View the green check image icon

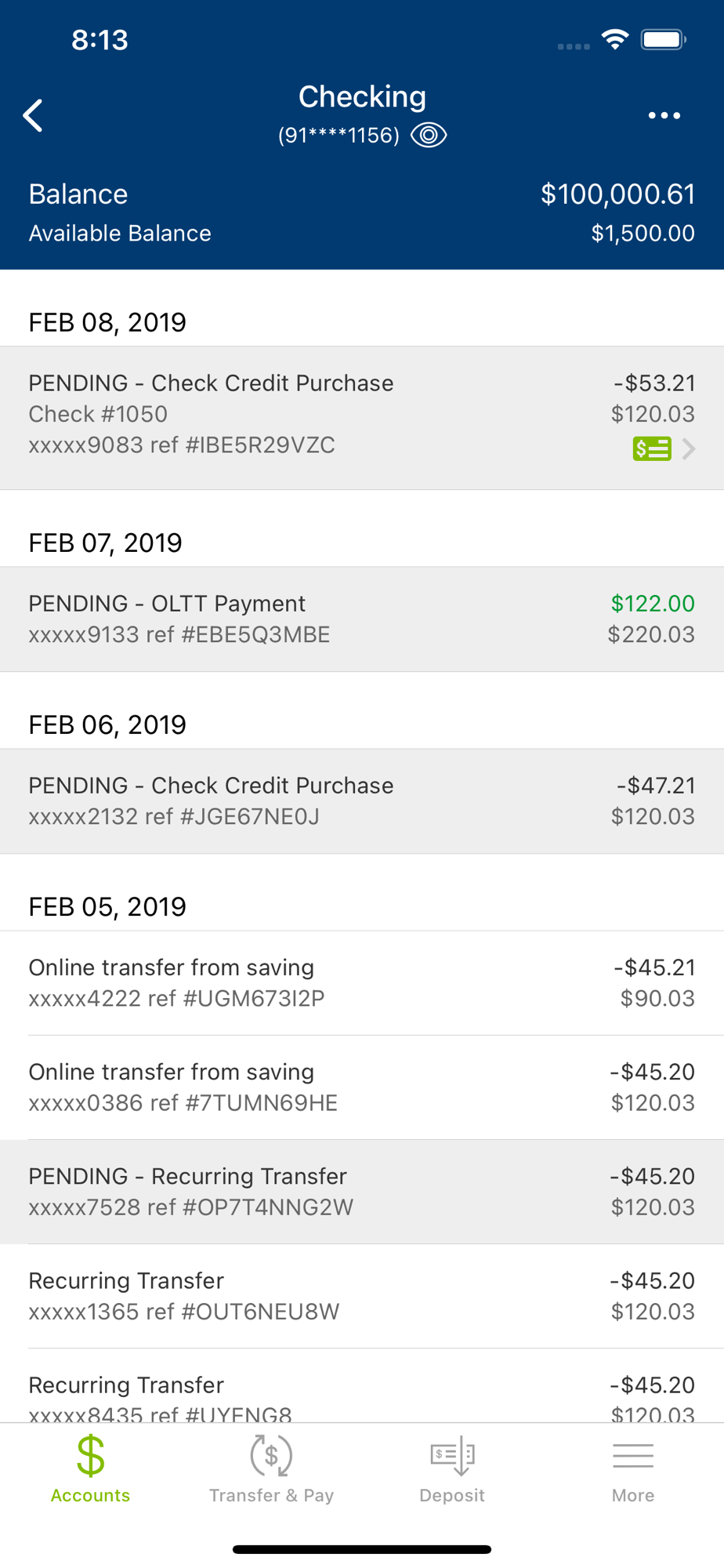coord(652,448)
